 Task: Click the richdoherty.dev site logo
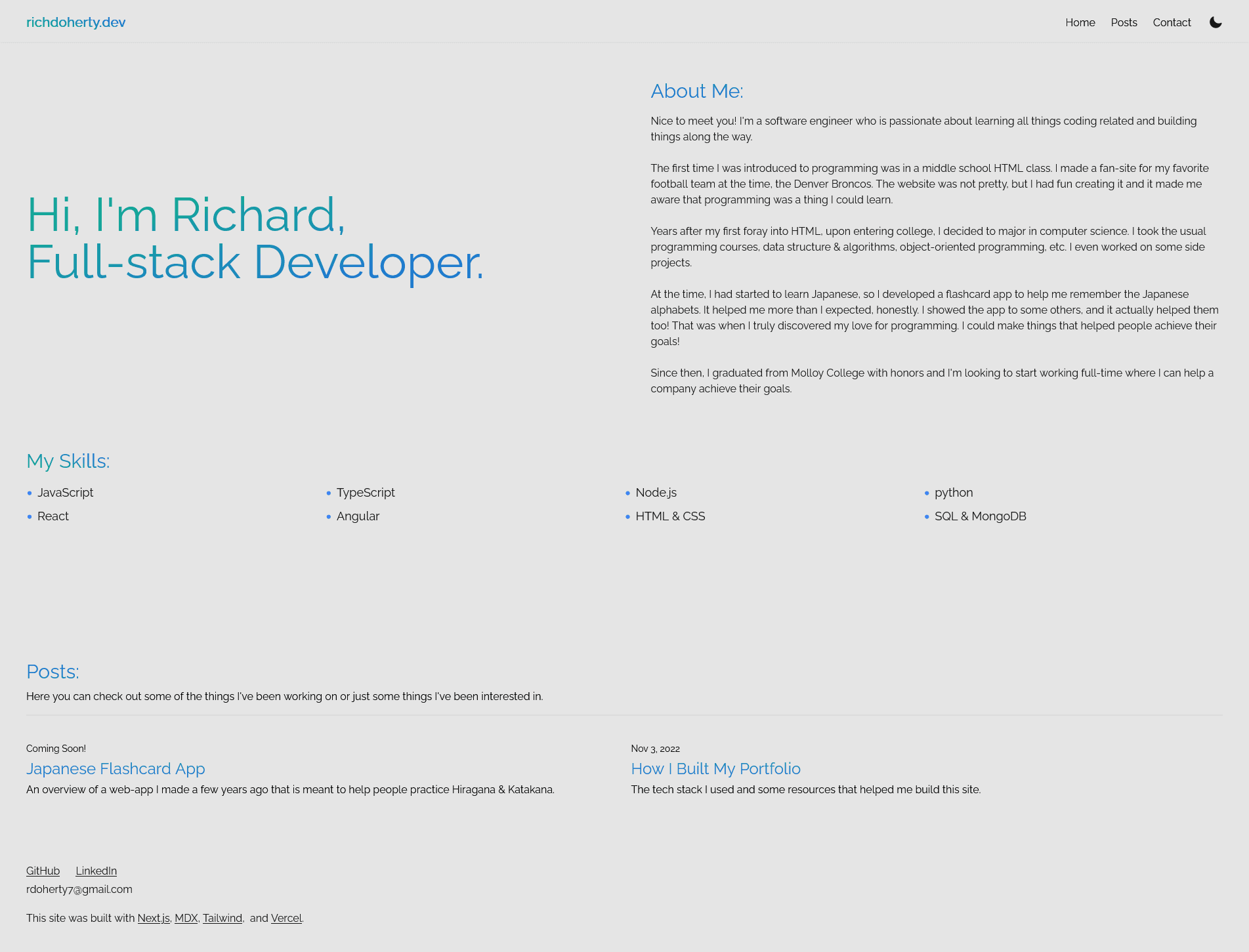(75, 22)
